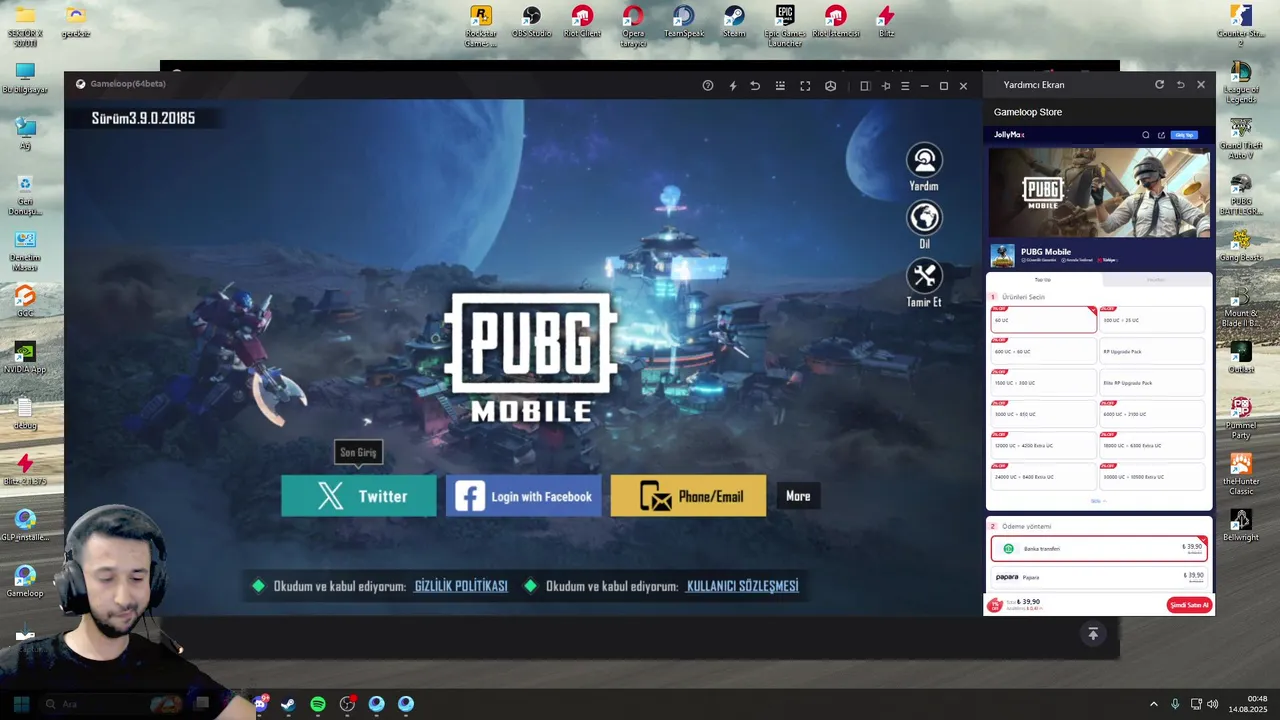Choose 18000 UC + 6300 Extra UC

[x=1152, y=445]
